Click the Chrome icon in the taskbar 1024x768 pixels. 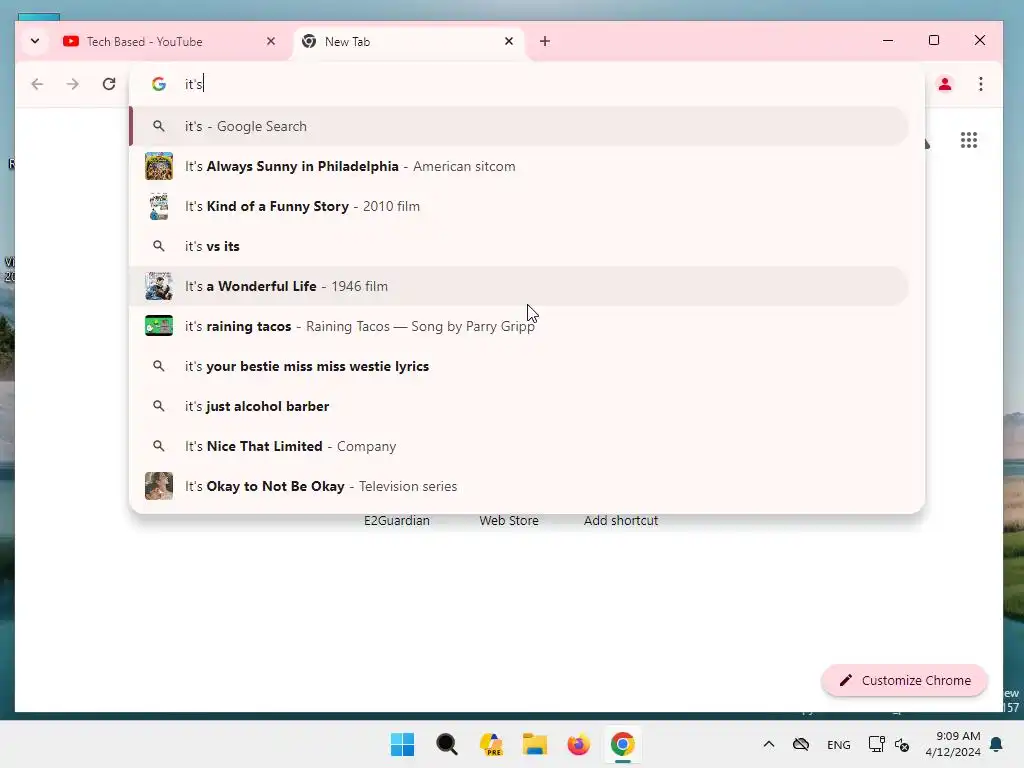click(x=622, y=744)
